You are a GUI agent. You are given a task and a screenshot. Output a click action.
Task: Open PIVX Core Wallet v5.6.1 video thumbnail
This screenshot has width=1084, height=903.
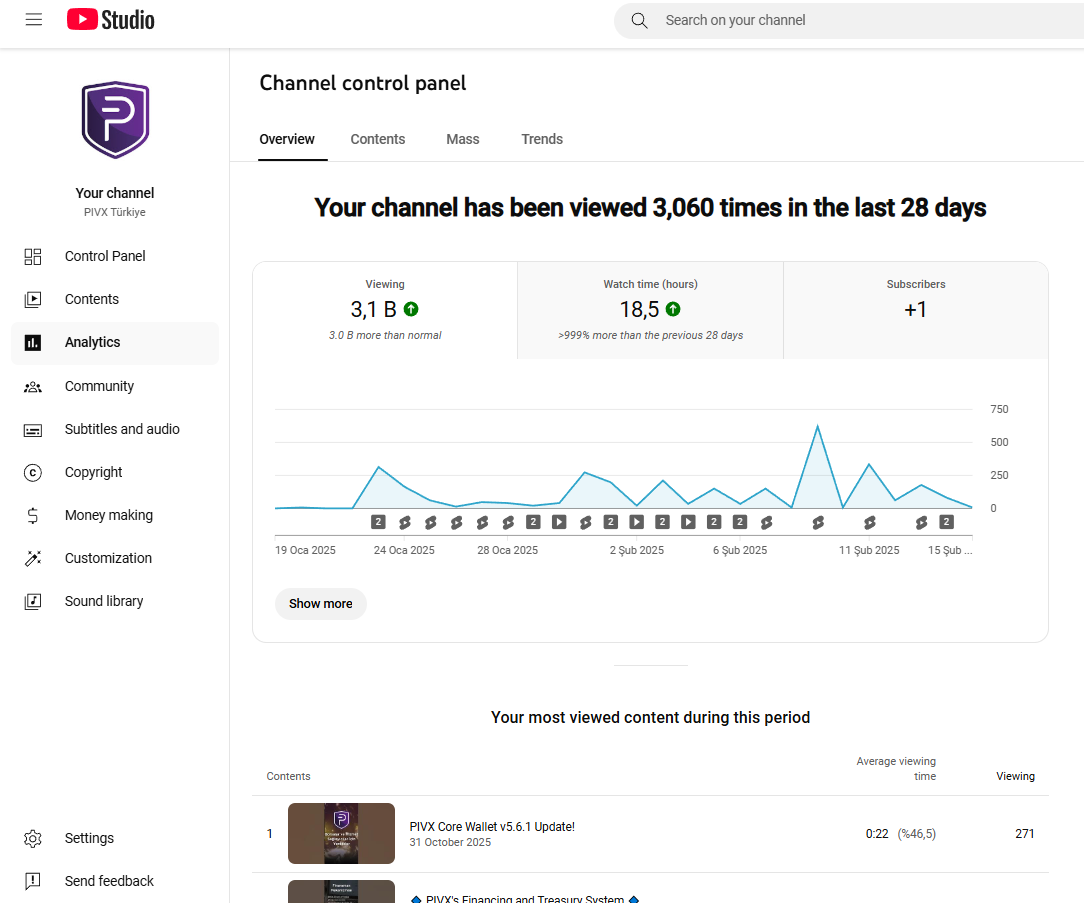342,833
